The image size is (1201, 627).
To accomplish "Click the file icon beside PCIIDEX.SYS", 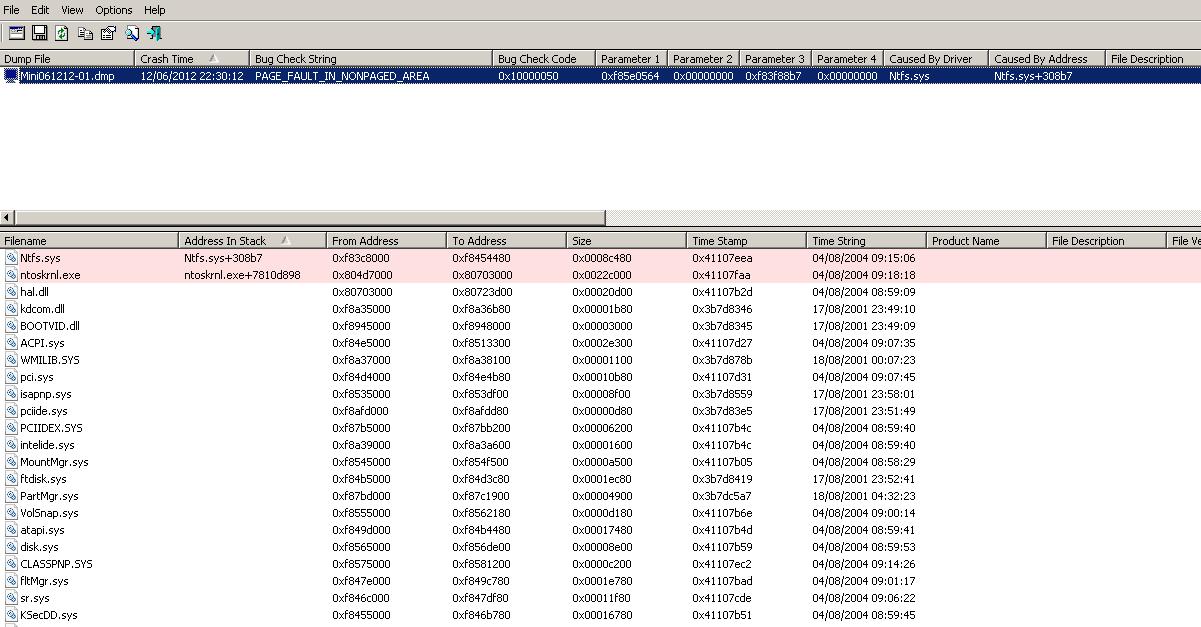I will coord(11,428).
